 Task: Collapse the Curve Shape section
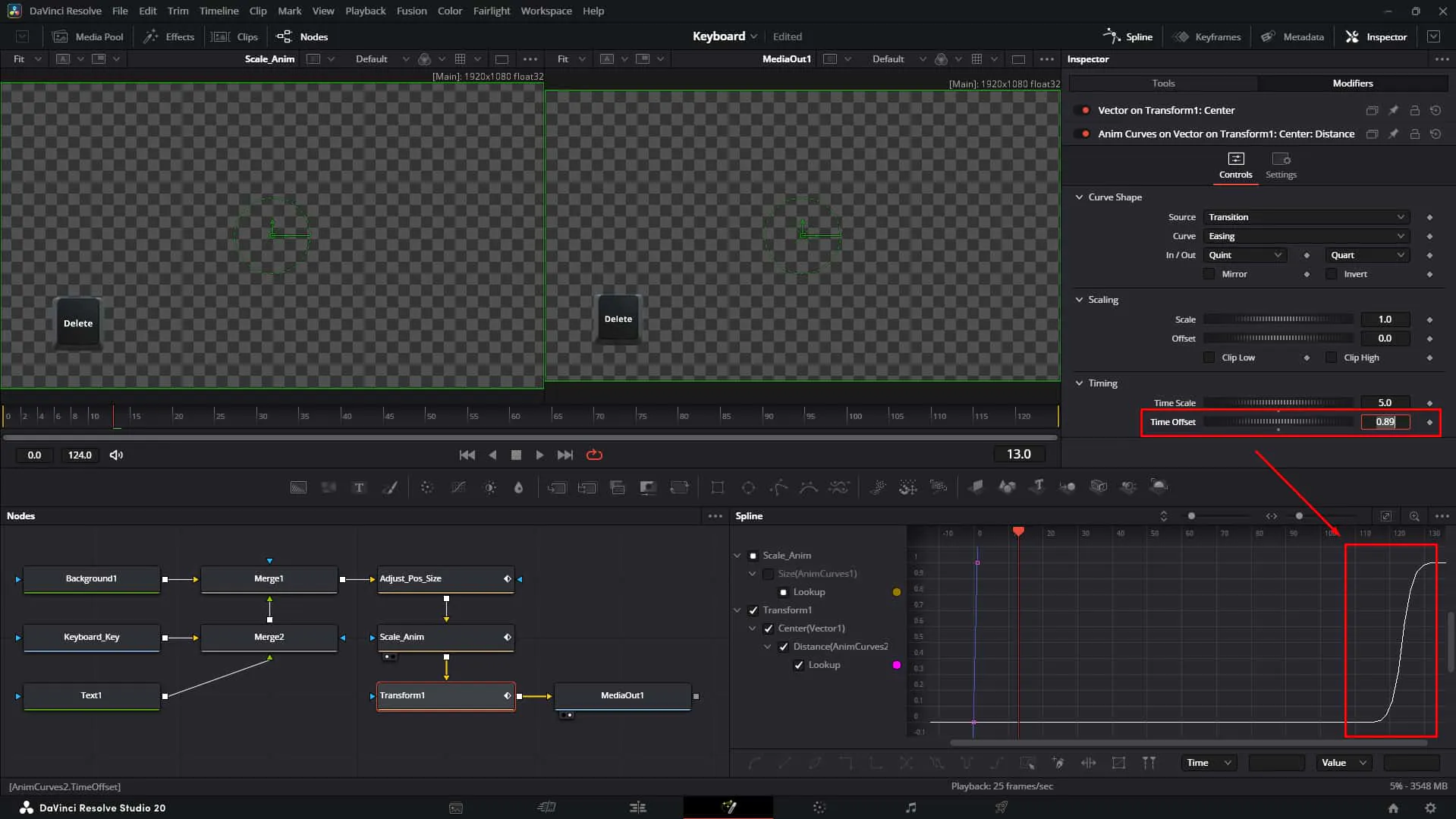(1079, 197)
